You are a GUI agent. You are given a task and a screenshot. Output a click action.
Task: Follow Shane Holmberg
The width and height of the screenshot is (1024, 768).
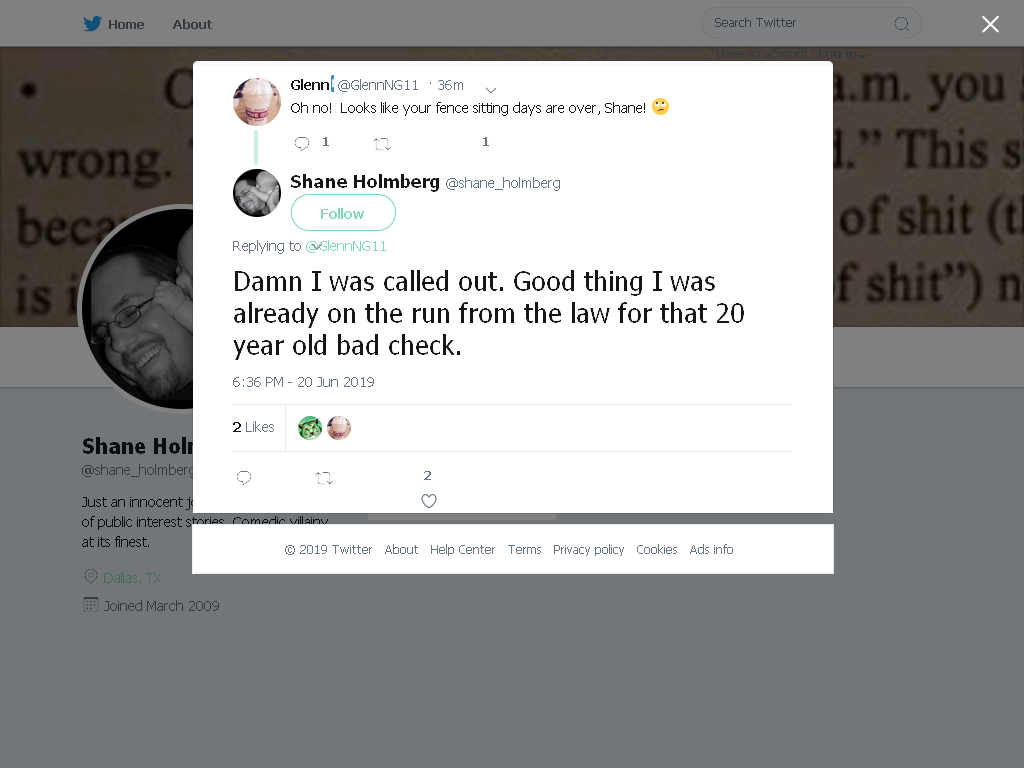[343, 213]
